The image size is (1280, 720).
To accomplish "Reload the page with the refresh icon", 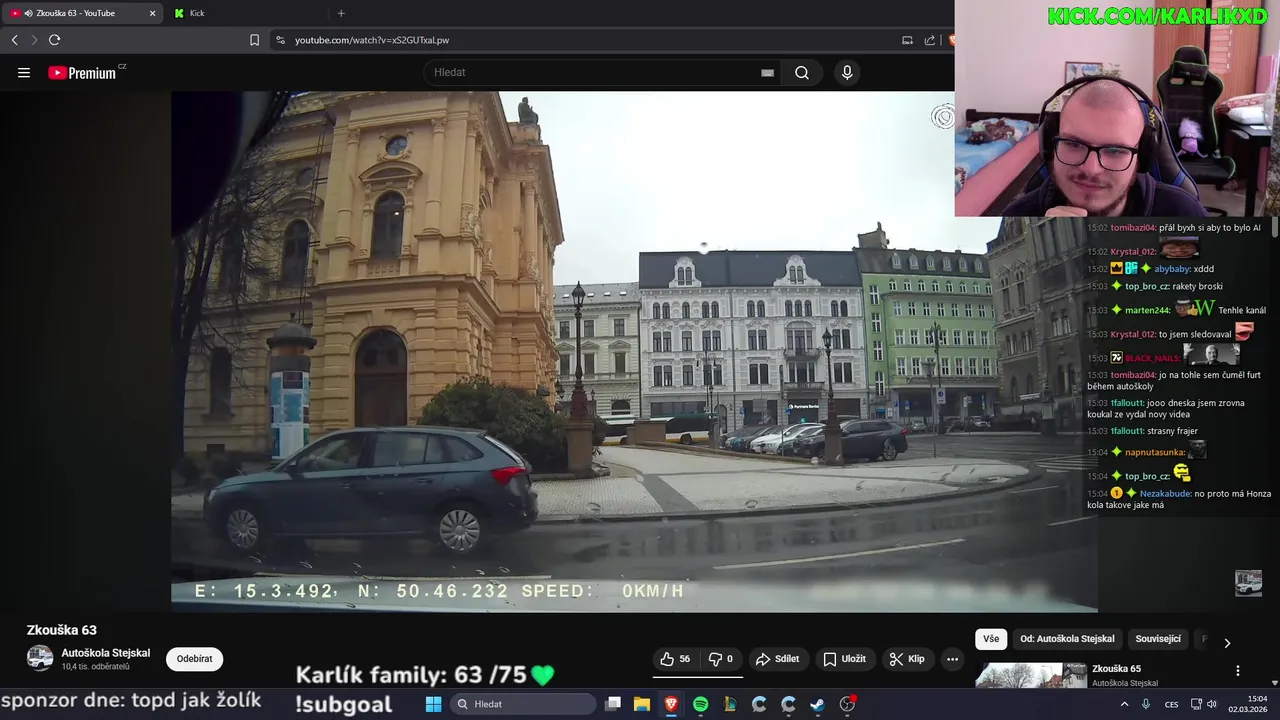I will point(54,40).
